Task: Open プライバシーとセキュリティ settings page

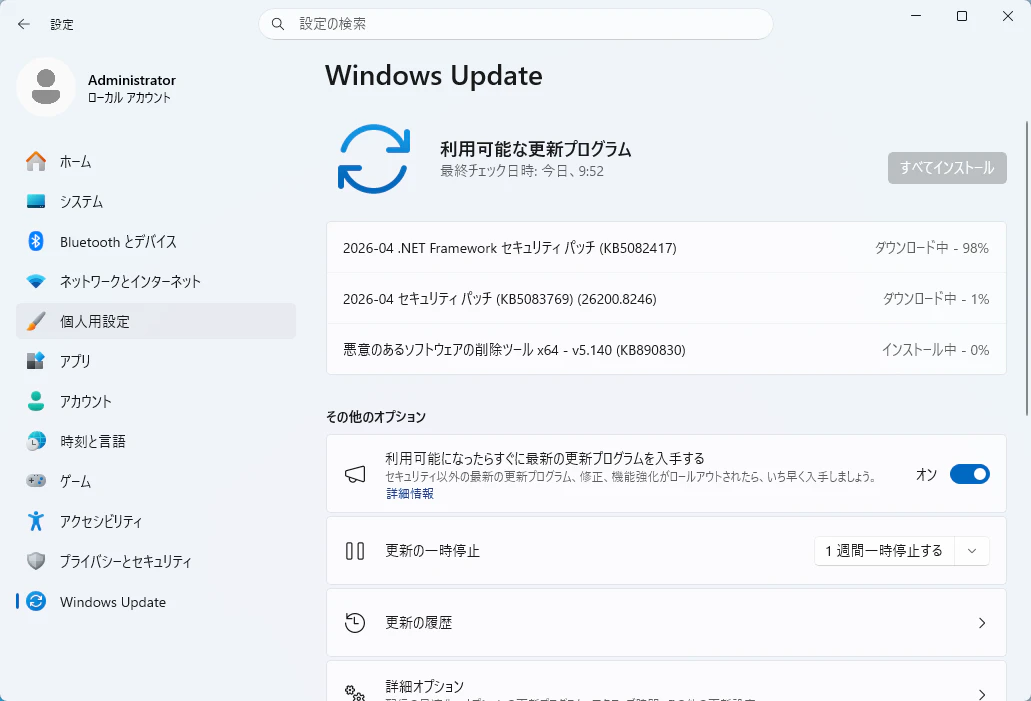Action: pyautogui.click(x=156, y=561)
